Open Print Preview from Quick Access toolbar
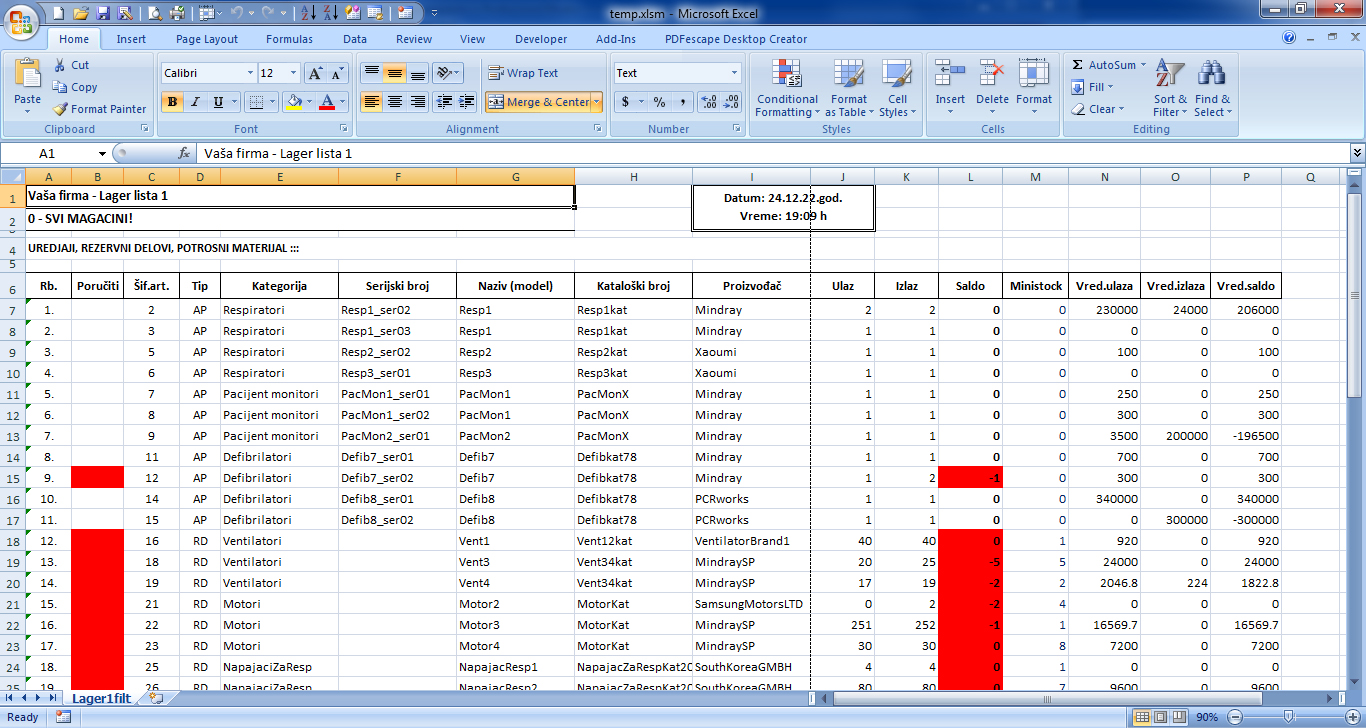The height and width of the screenshot is (728, 1366). point(154,13)
